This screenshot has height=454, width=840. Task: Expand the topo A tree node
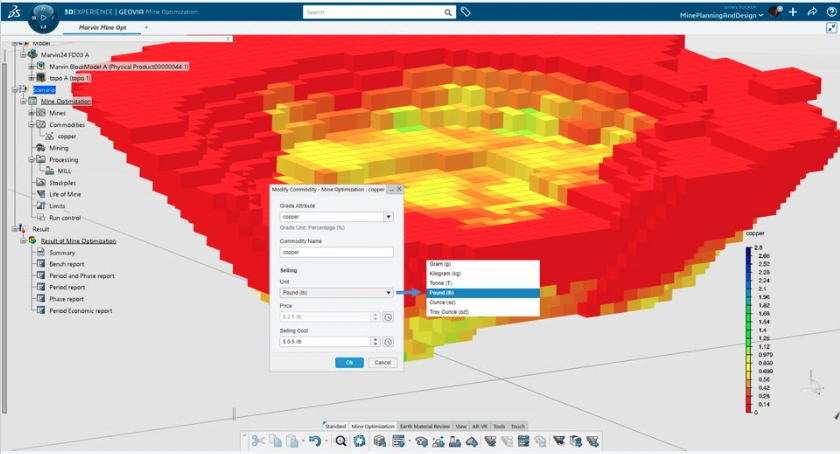coord(32,78)
